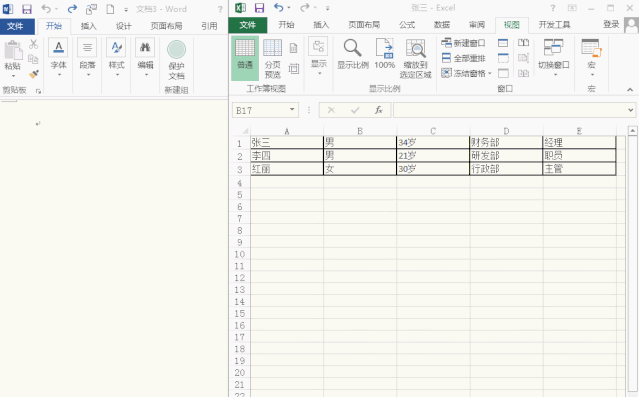Select cell containing 主管
Viewport: 639px width, 397px height.
(579, 168)
